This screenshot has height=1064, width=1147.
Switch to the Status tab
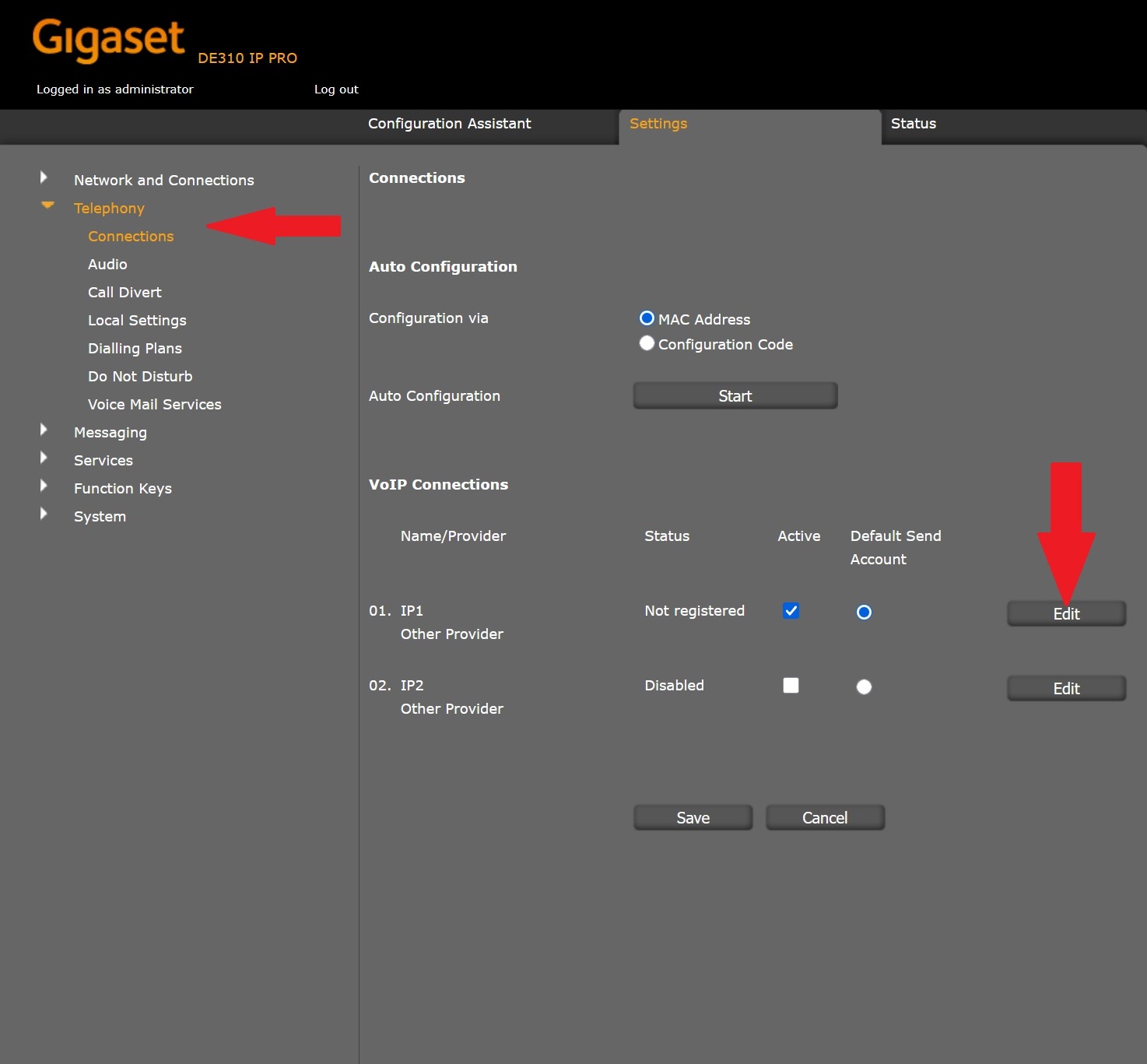click(913, 124)
